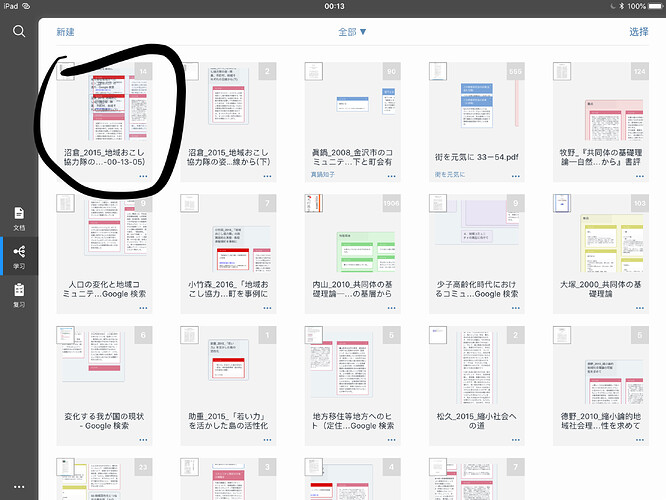Viewport: 666px width, 500px height.
Task: Open the 眞鍋_2008_金沢市 notebook thumbnail
Action: coord(353,102)
